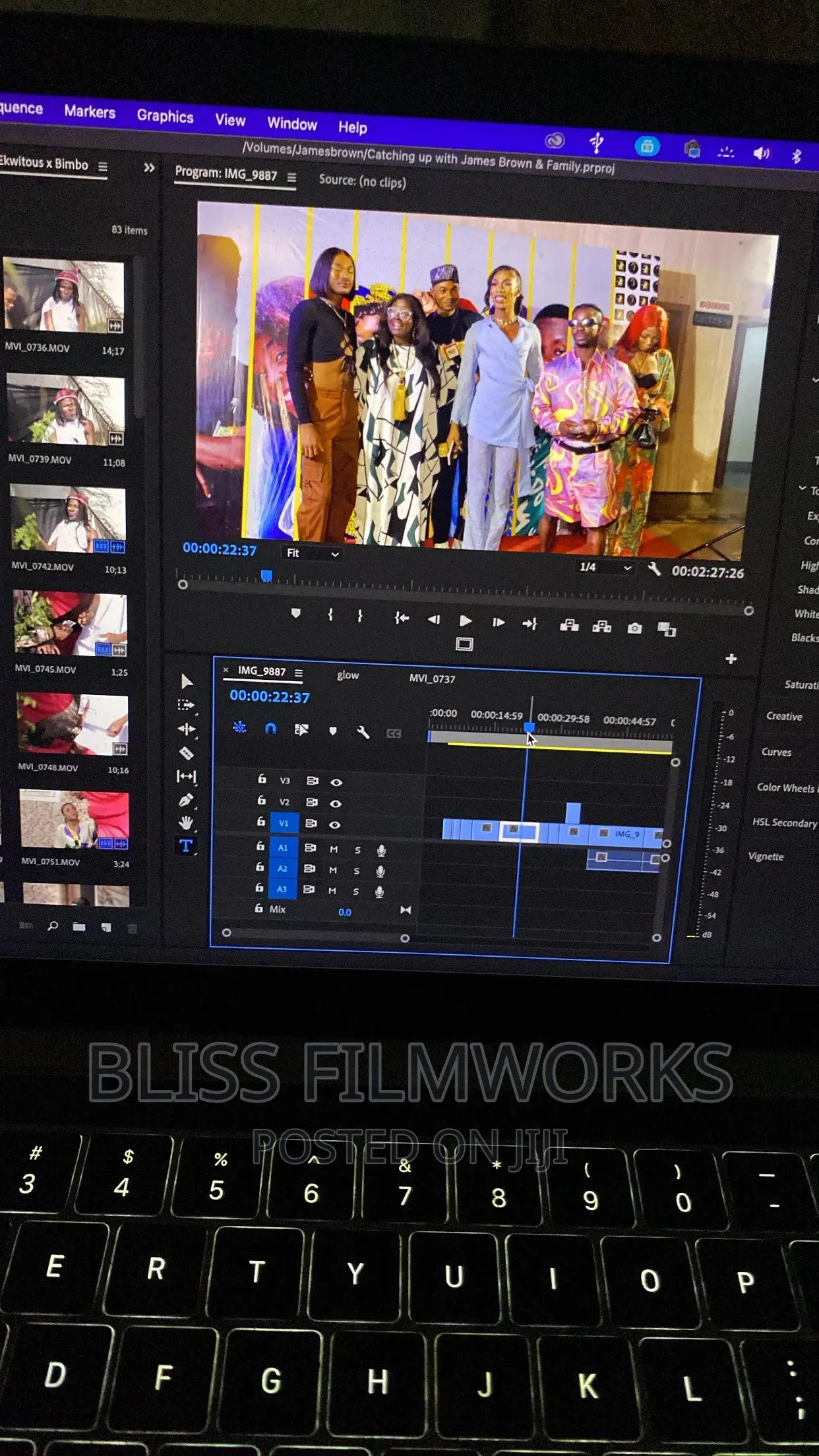Select the Razor tool
This screenshot has width=819, height=1456.
point(187,752)
